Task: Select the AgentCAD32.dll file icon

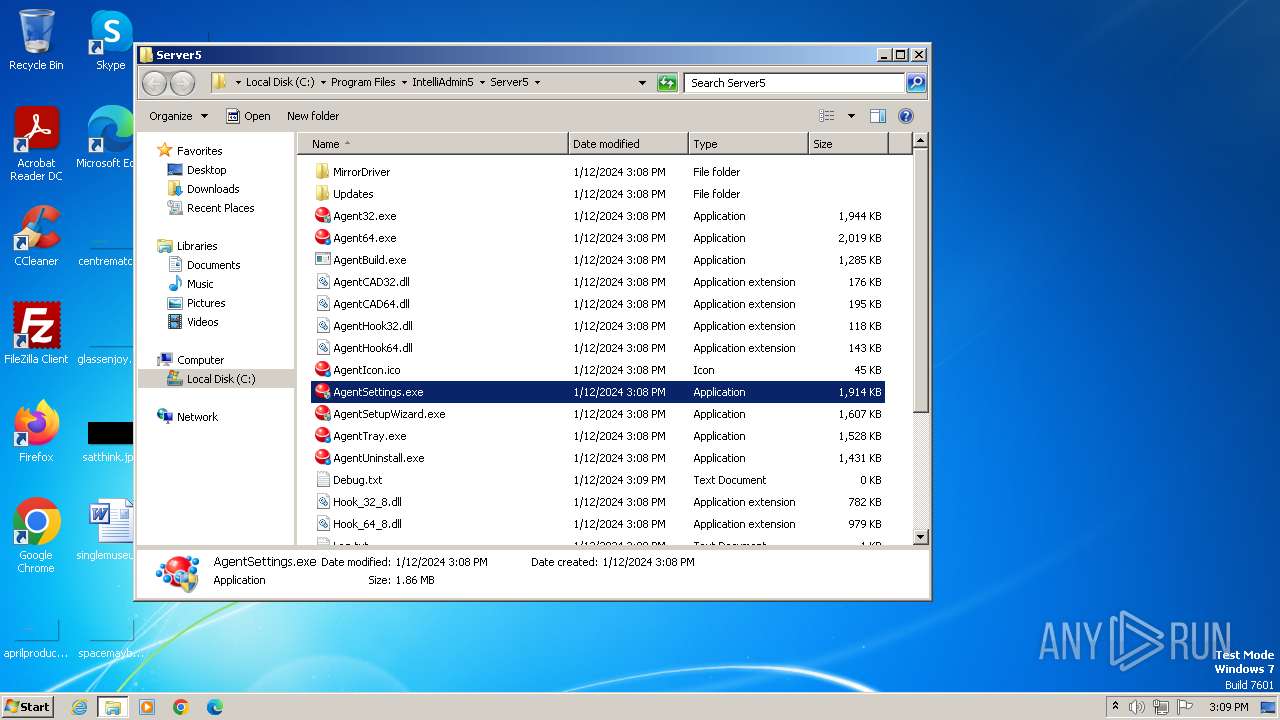Action: (x=323, y=282)
